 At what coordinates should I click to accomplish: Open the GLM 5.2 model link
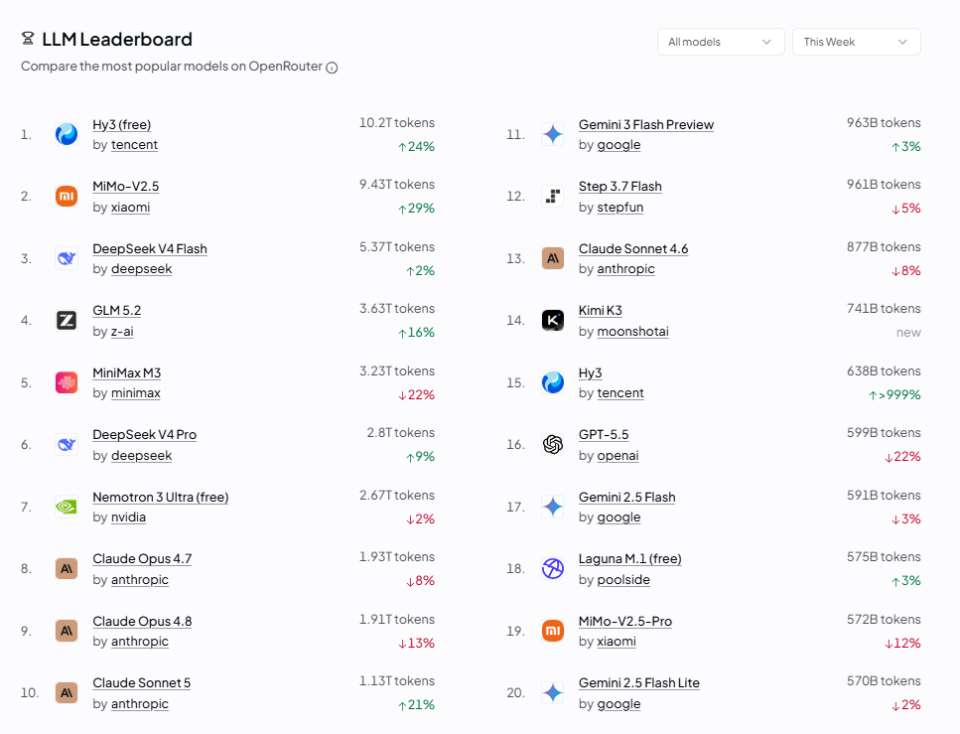point(116,310)
